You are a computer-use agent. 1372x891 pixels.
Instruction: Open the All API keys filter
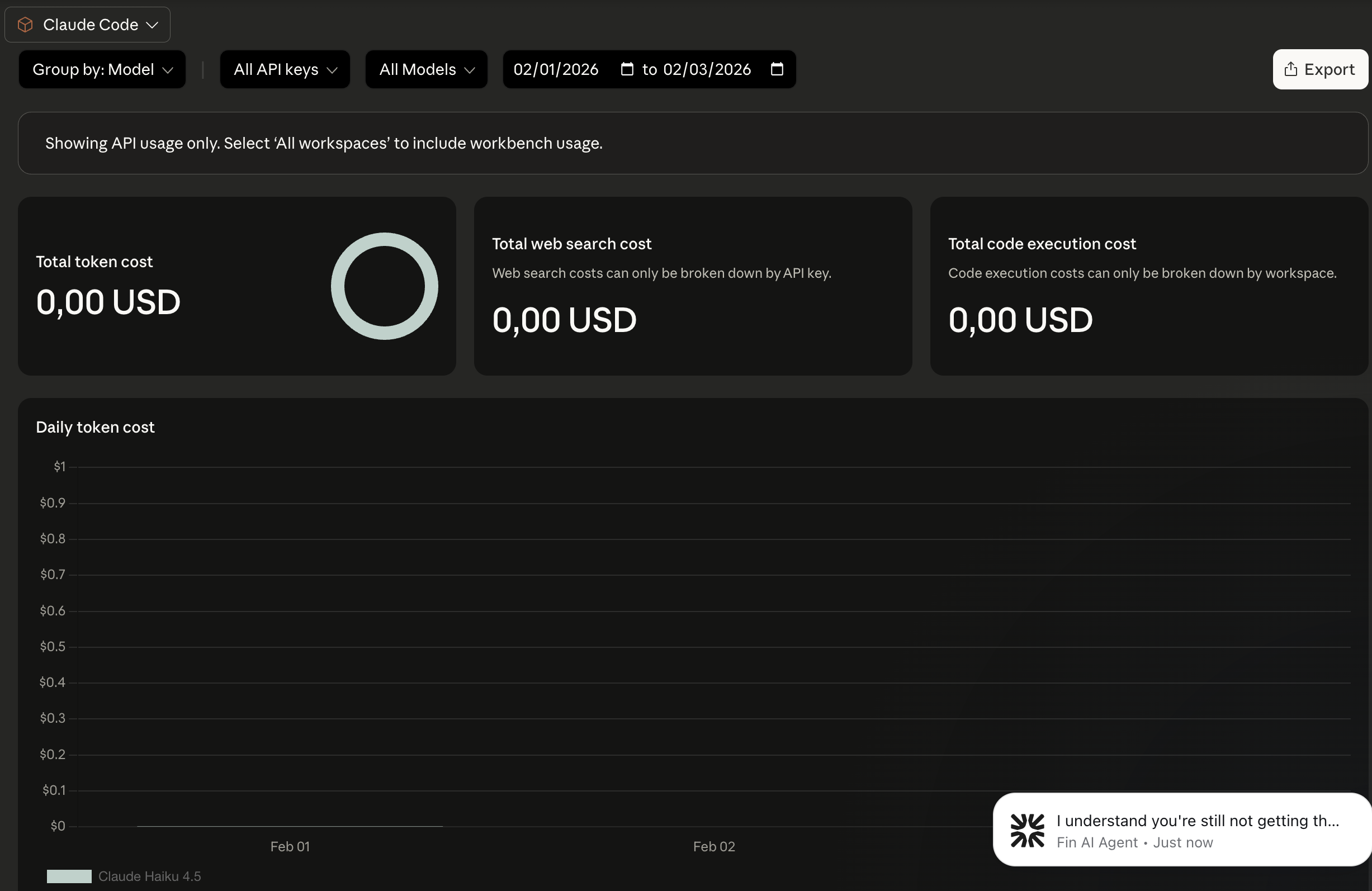[285, 69]
